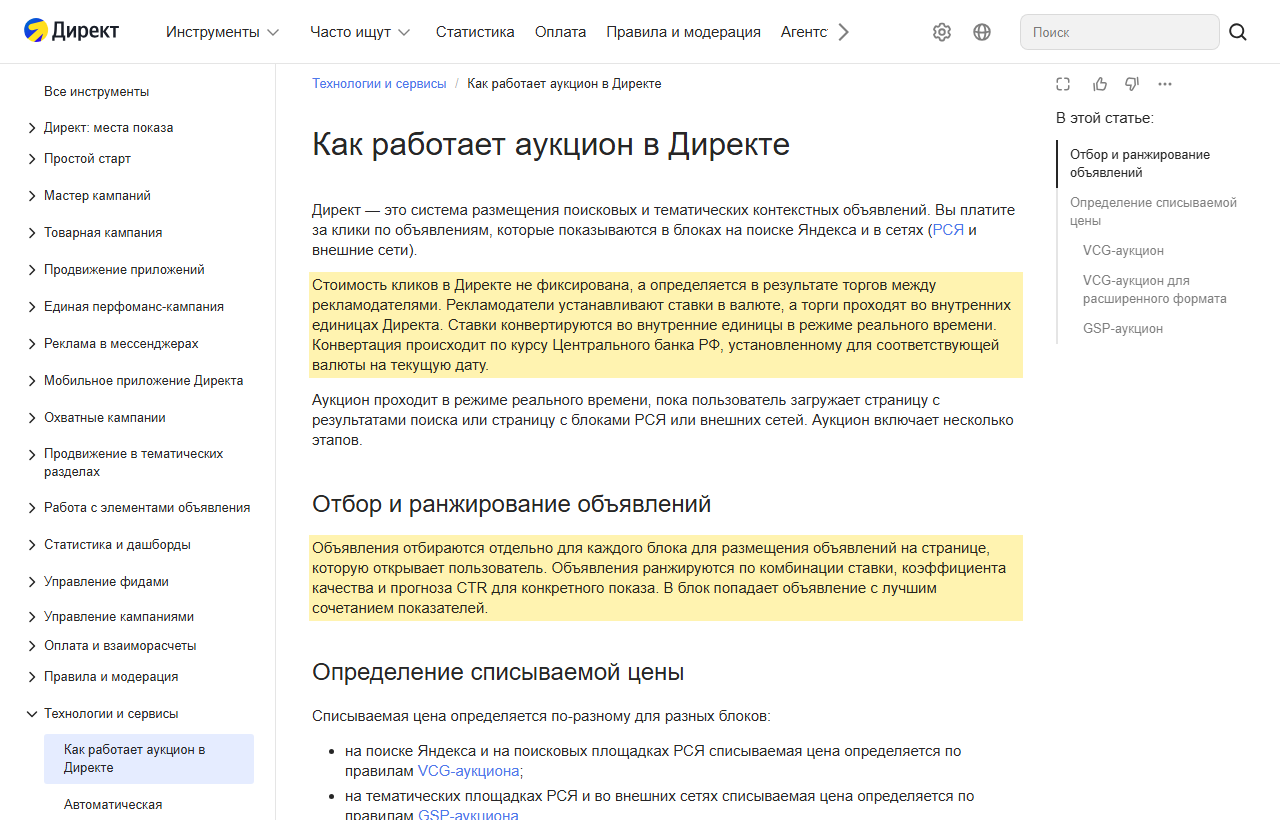Open the language globe icon
Image resolution: width=1280 pixels, height=820 pixels.
pos(982,32)
